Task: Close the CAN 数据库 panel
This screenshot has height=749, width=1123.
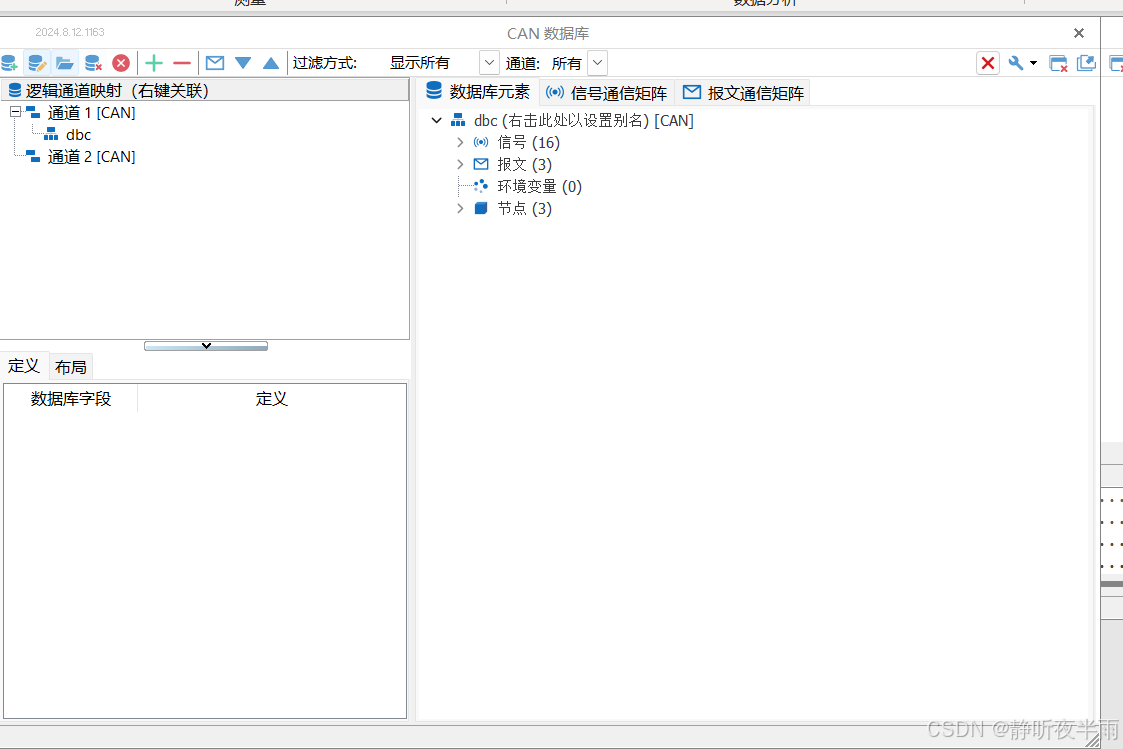Action: (1079, 33)
